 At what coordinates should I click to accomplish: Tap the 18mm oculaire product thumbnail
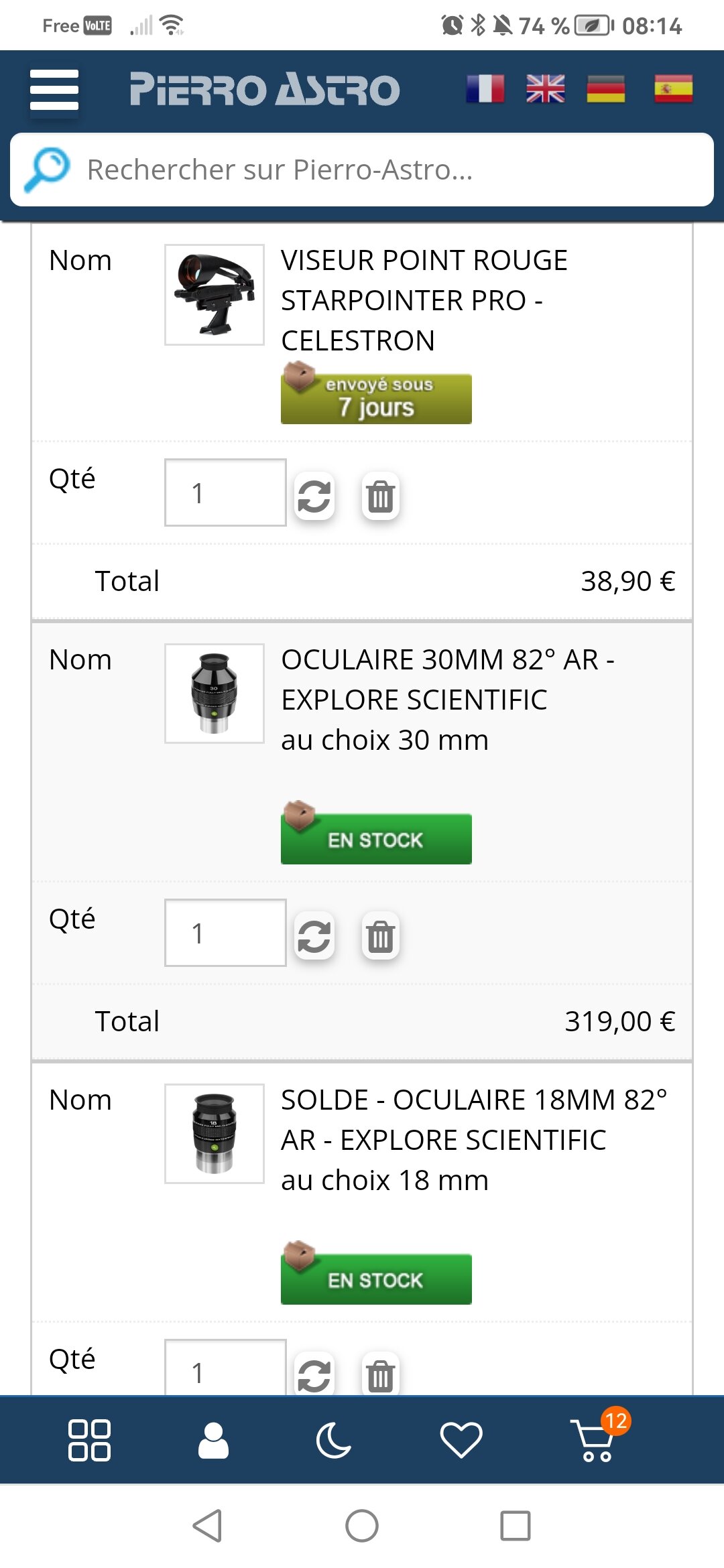click(x=215, y=1133)
